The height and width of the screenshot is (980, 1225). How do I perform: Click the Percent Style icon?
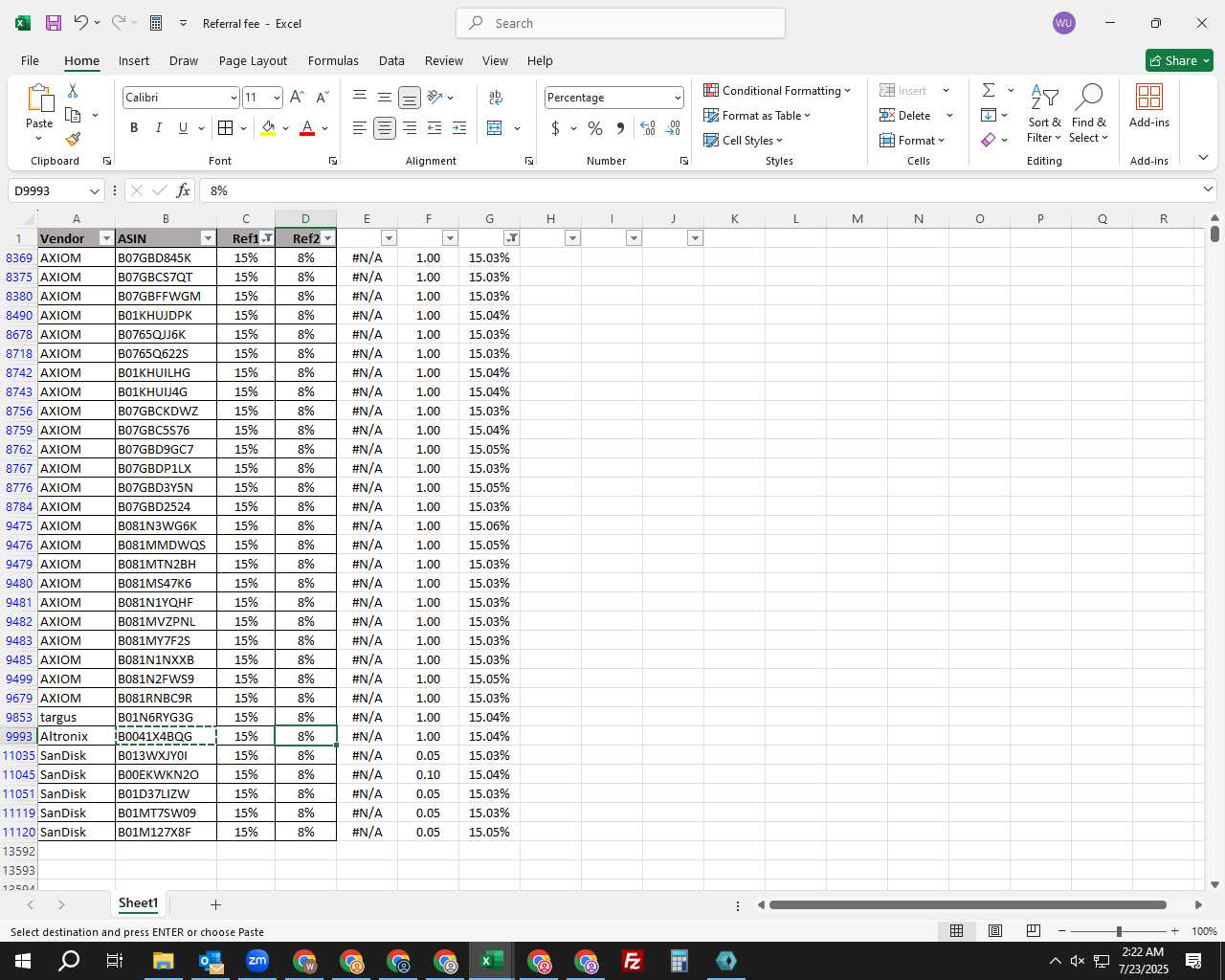(595, 128)
